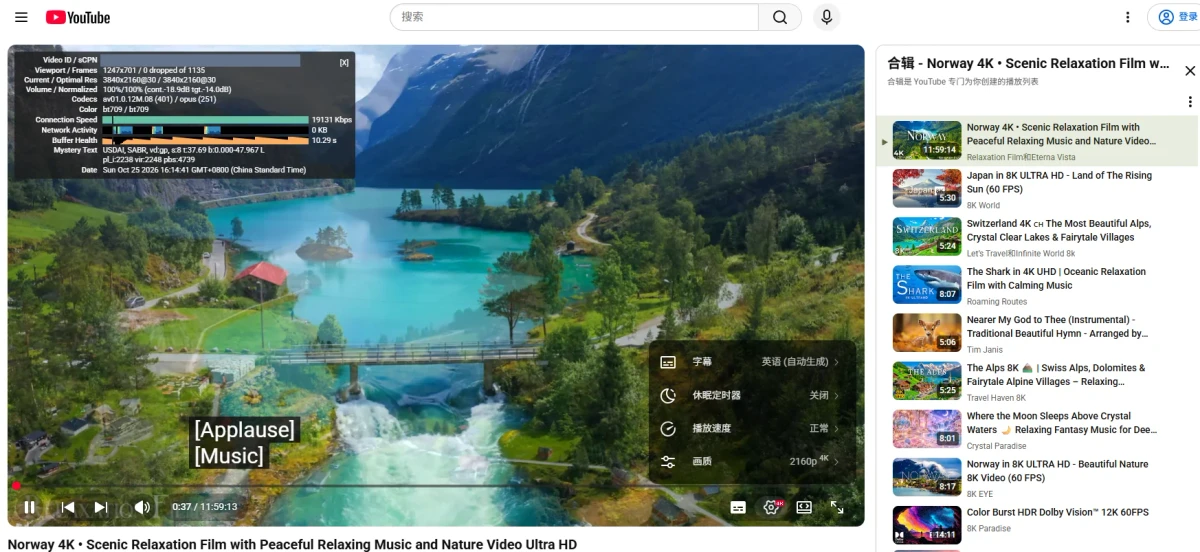Viewport: 1200px width, 552px height.
Task: Click the sleep timer moon icon
Action: coord(668,395)
